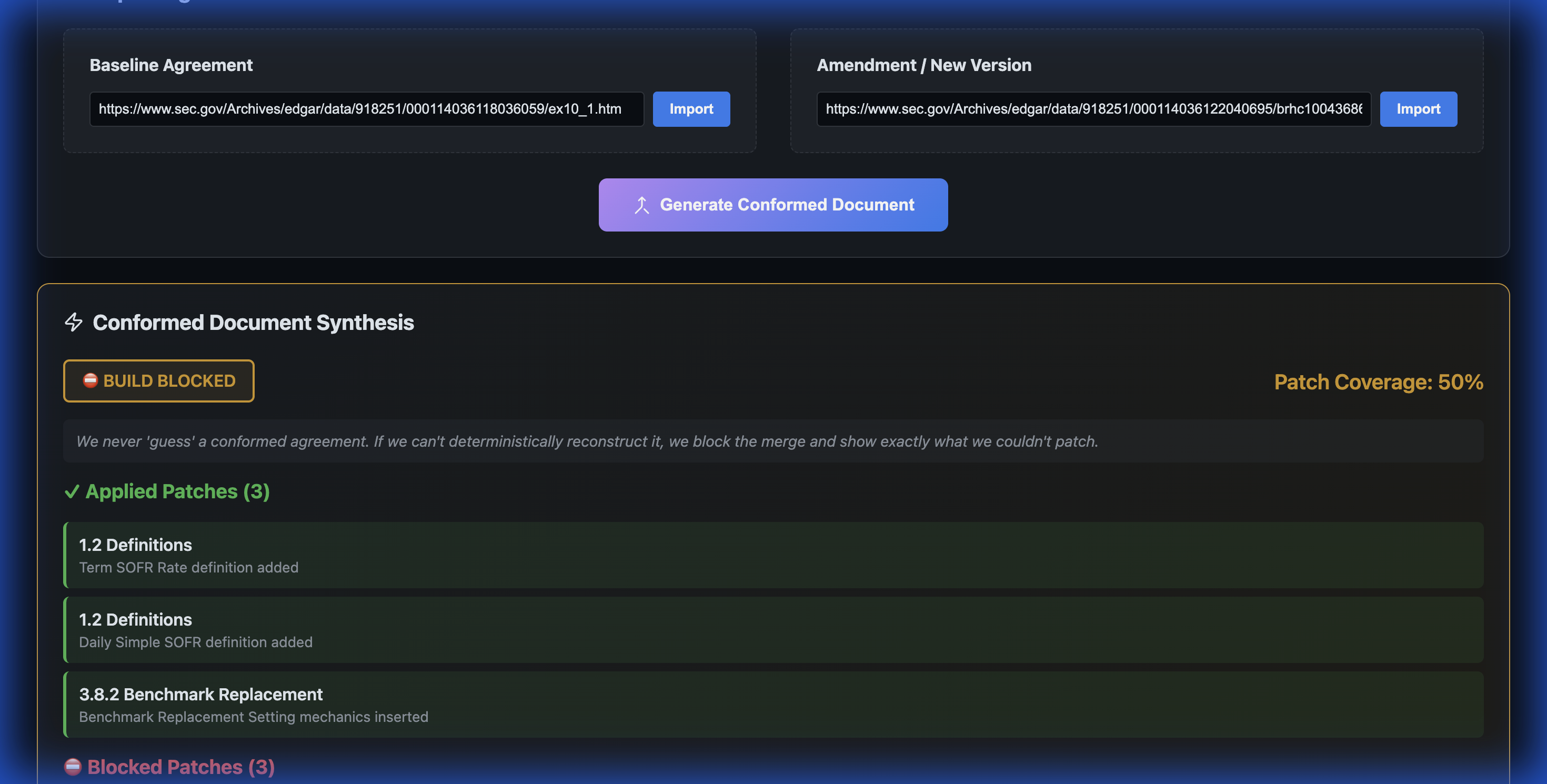Click the Applied Patches (3) heading

(177, 491)
